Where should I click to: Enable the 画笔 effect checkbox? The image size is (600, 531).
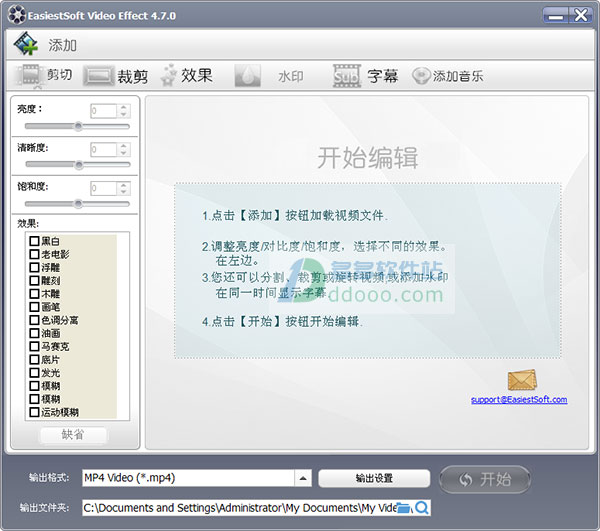point(34,307)
